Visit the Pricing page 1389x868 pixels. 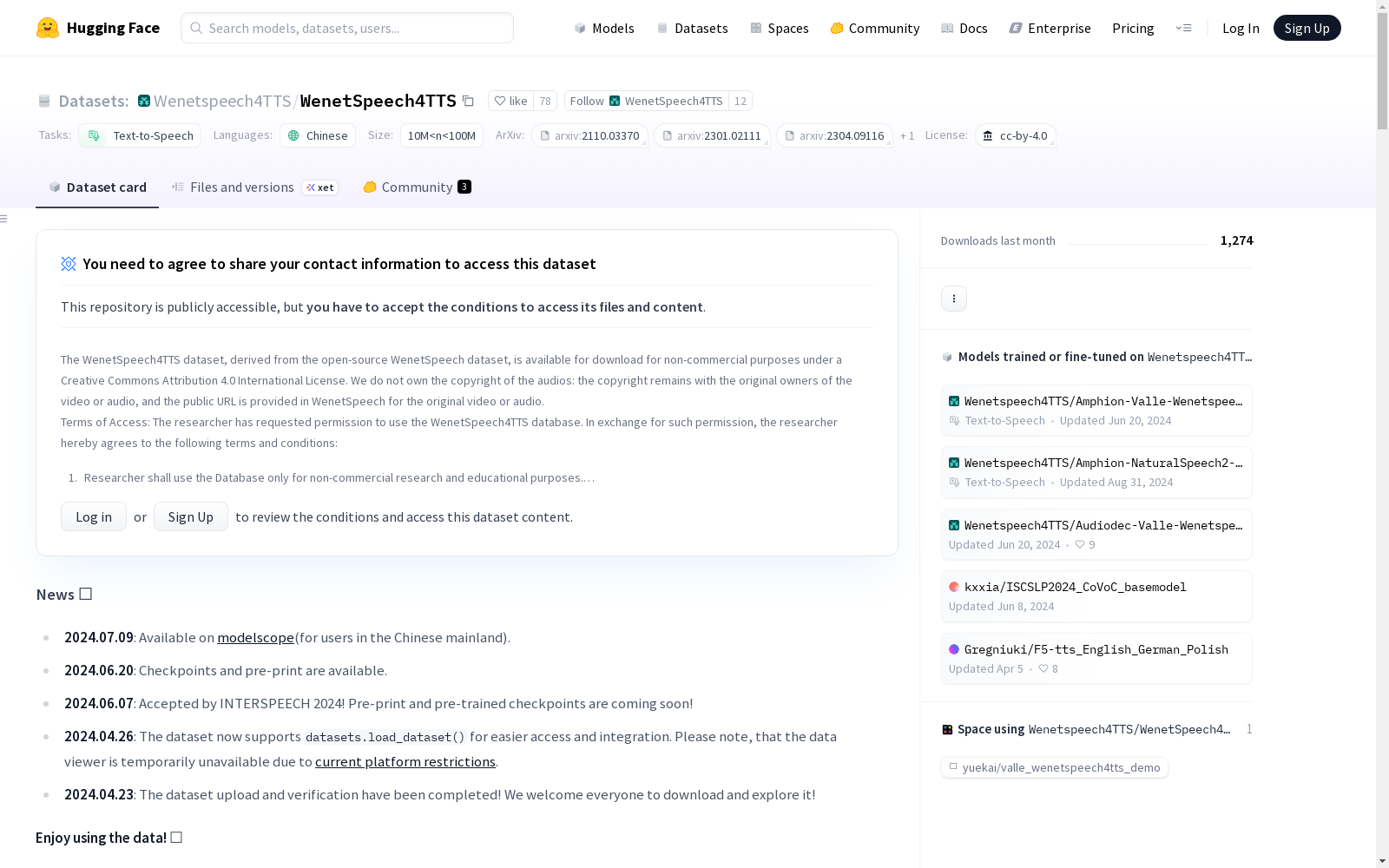(1133, 28)
